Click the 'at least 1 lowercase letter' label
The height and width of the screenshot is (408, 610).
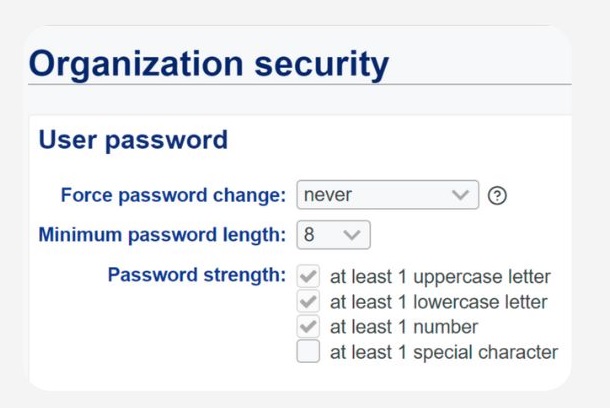pyautogui.click(x=440, y=302)
